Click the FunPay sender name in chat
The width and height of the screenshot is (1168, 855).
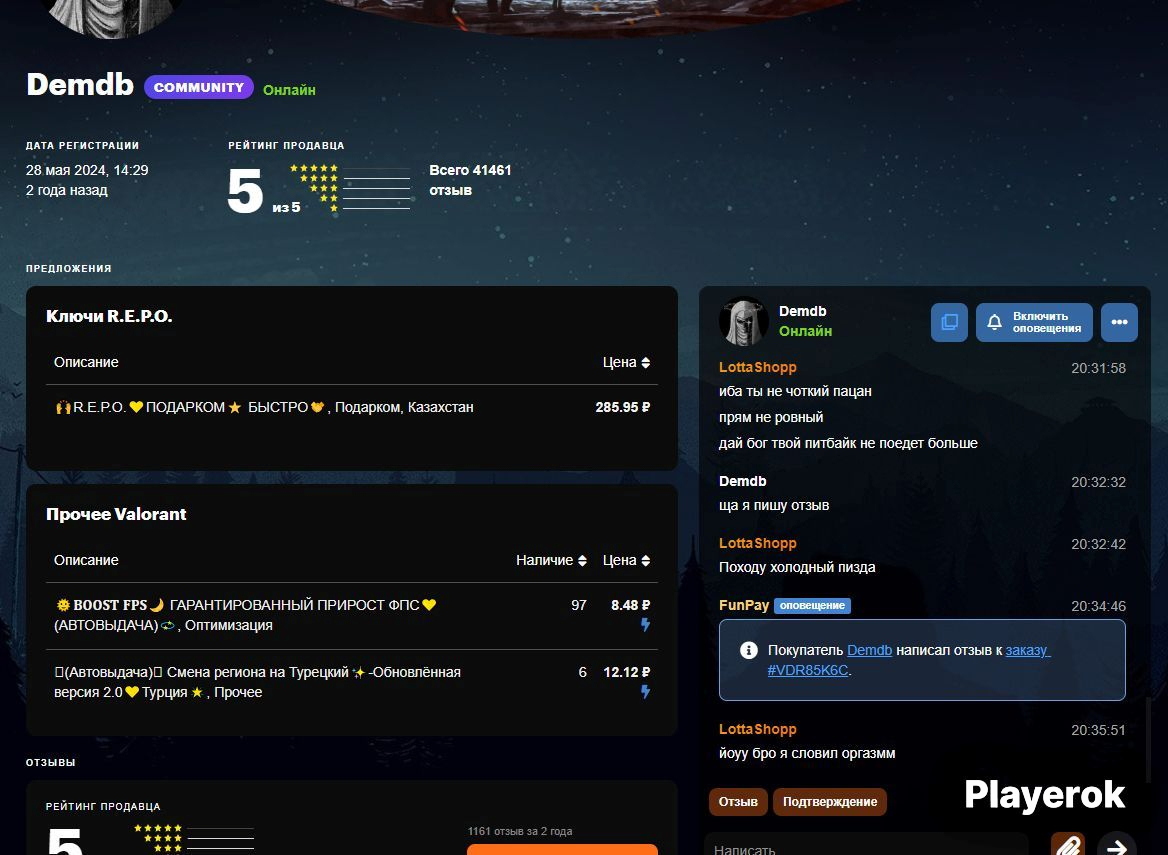point(743,606)
